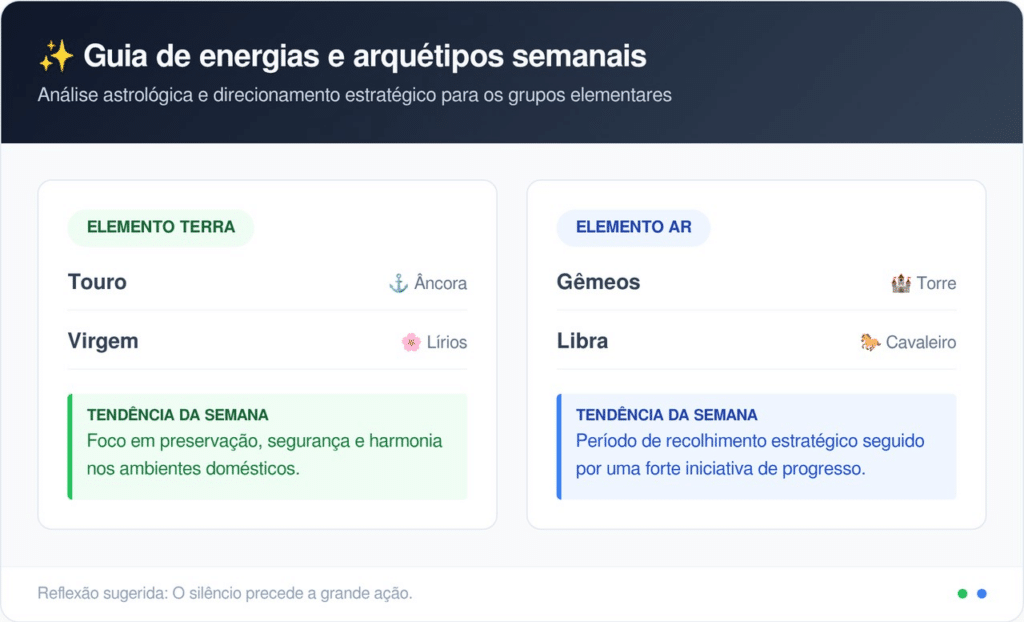Click the Reflexão sugerida footer text
The image size is (1024, 622).
pos(225,593)
